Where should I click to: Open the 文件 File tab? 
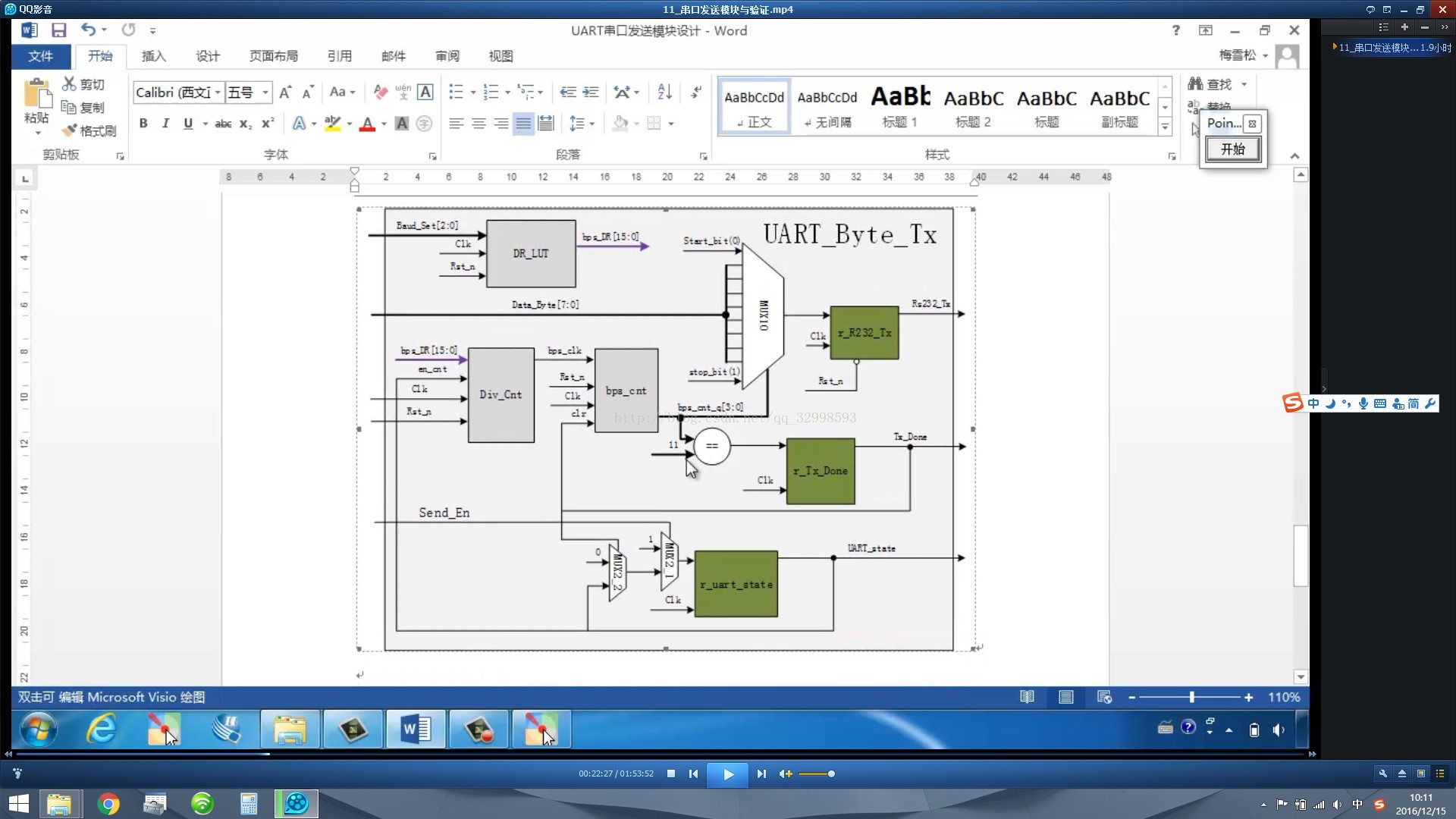pos(41,56)
